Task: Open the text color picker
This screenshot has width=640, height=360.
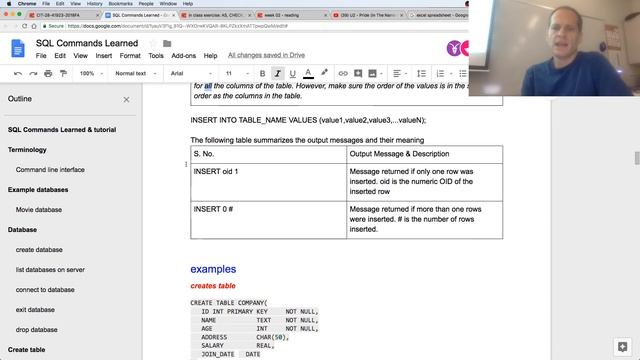Action: click(309, 73)
